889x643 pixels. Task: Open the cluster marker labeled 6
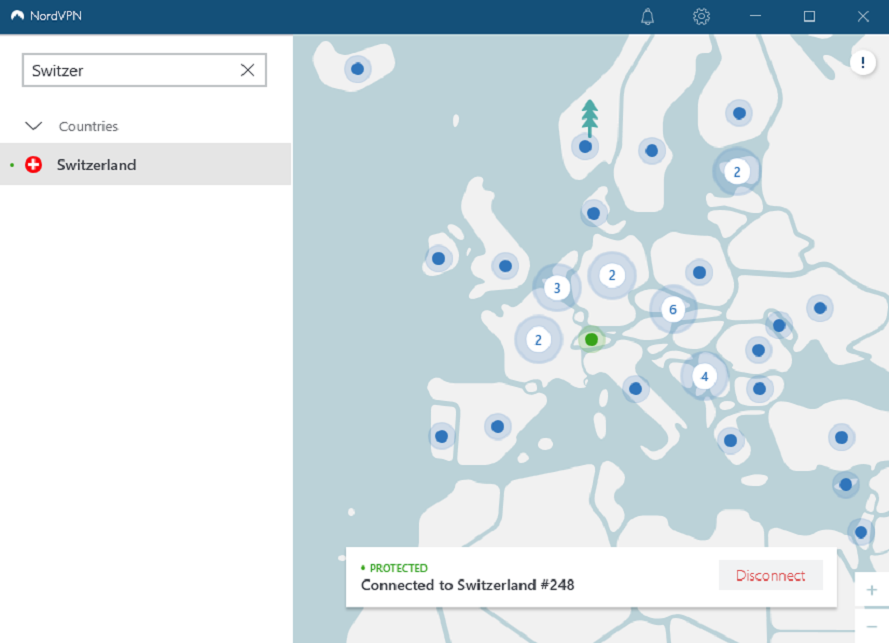(x=673, y=310)
